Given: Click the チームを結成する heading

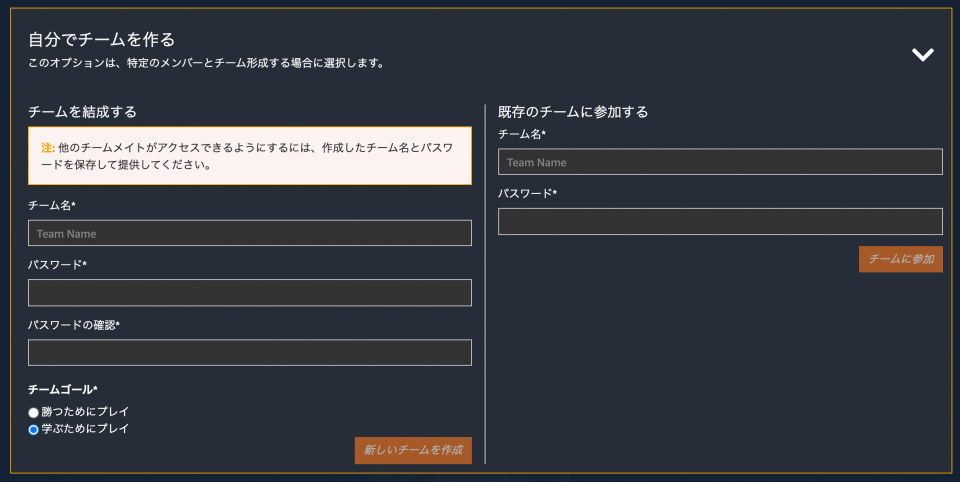Looking at the screenshot, I should [83, 111].
